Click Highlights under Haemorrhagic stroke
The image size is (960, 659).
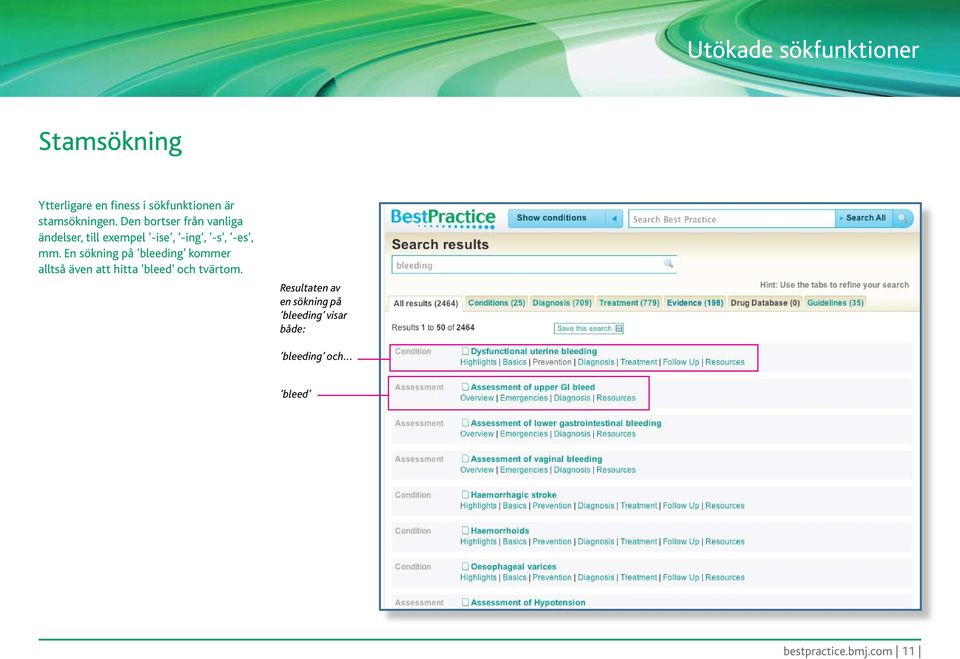pos(478,505)
